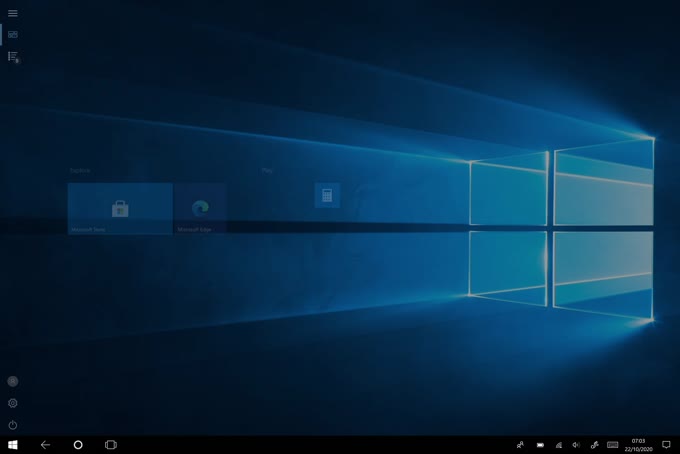680x454 pixels.
Task: Open the Action Center notifications
Action: click(x=666, y=444)
